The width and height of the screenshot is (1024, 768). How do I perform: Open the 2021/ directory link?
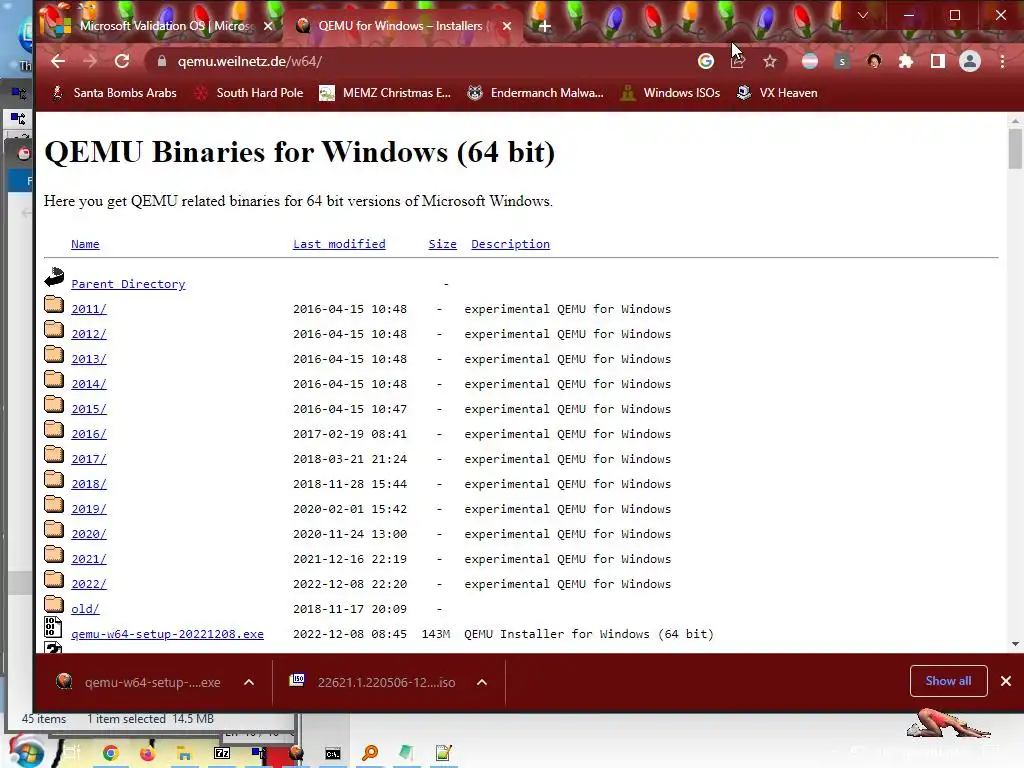89,559
